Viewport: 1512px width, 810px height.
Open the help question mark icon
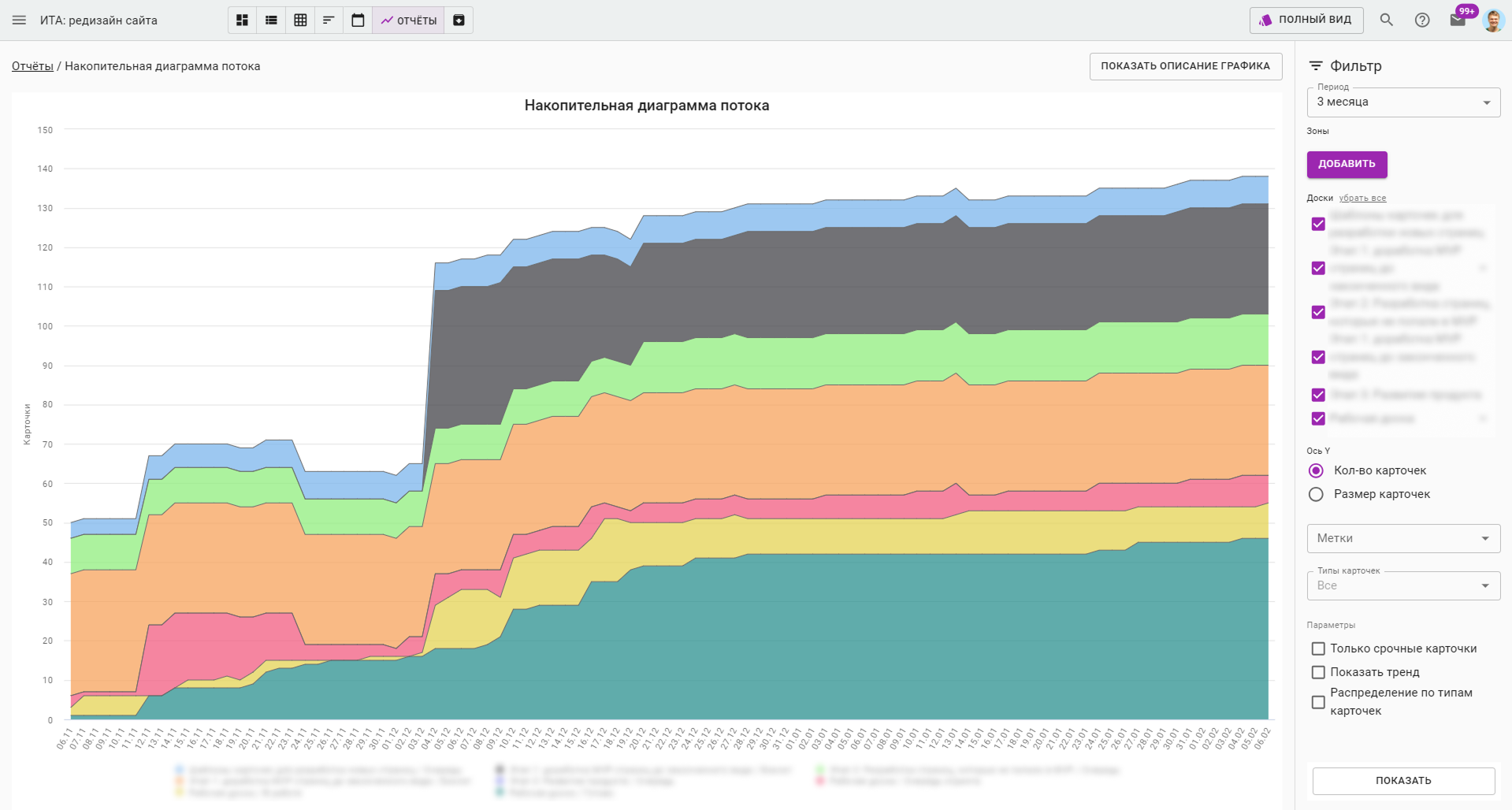(x=1421, y=20)
